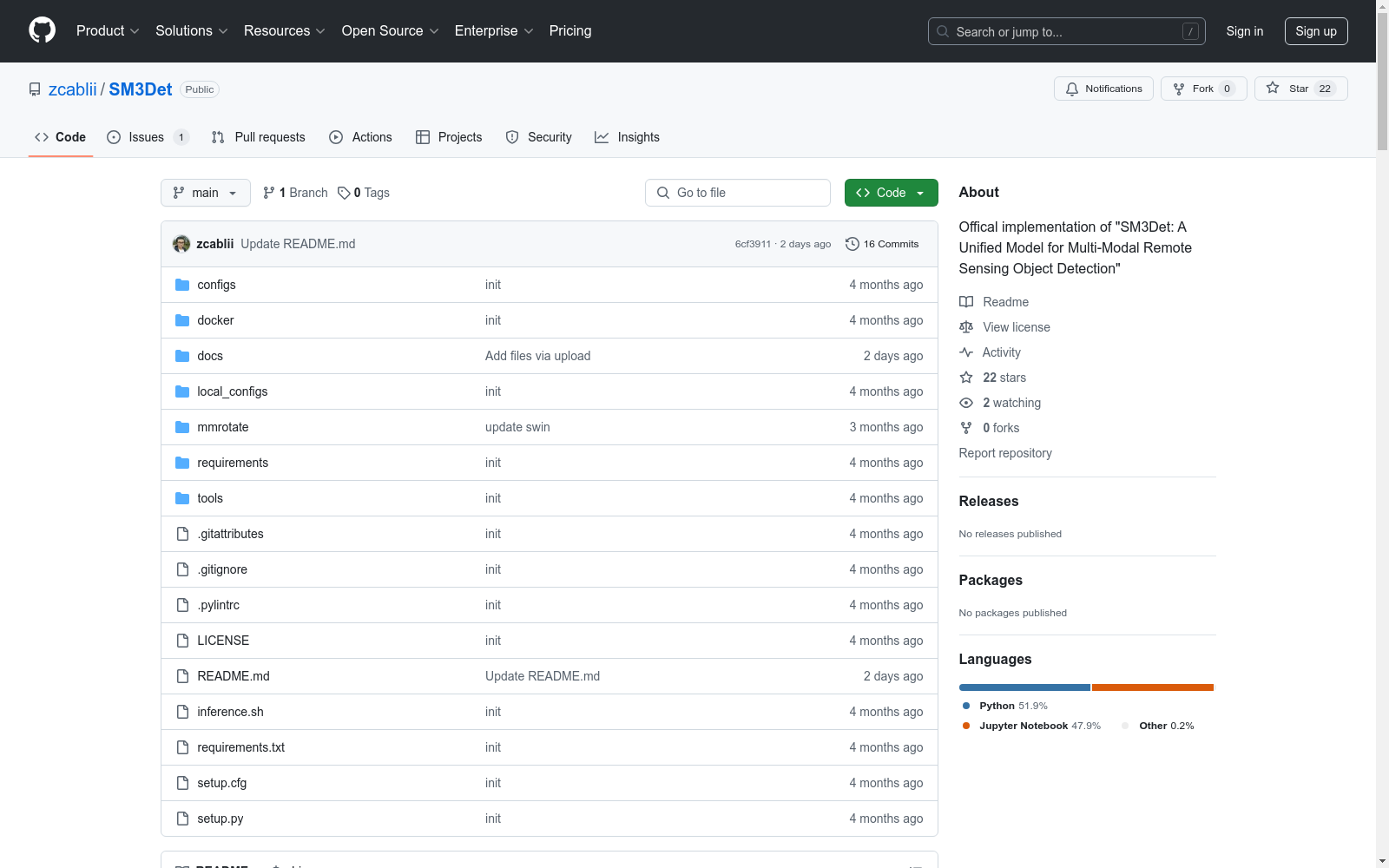Click the Sign up button
Image resolution: width=1389 pixels, height=868 pixels.
tap(1316, 31)
